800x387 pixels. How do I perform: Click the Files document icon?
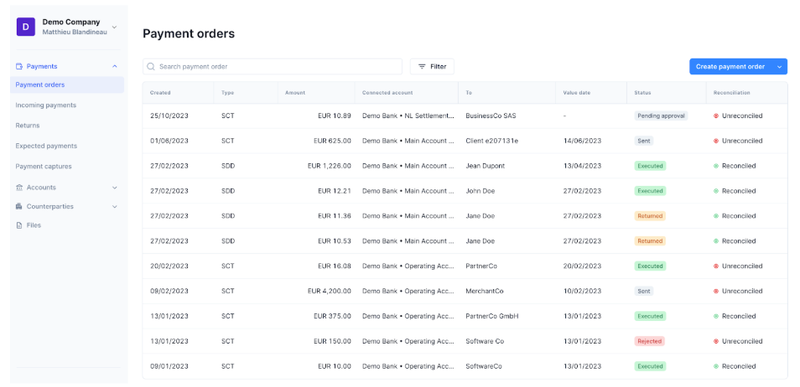pos(19,225)
